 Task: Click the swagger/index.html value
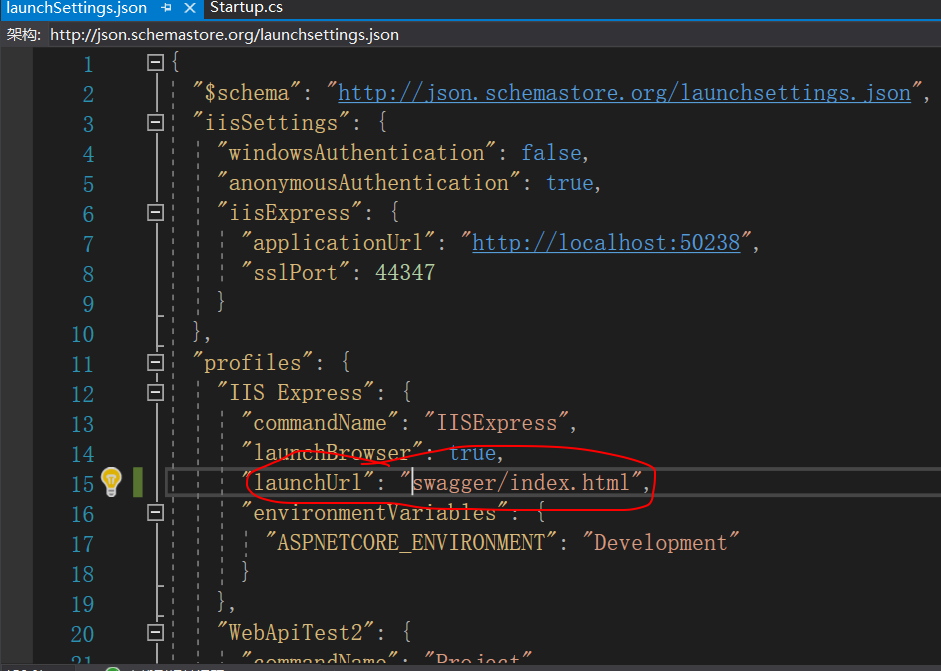(521, 483)
